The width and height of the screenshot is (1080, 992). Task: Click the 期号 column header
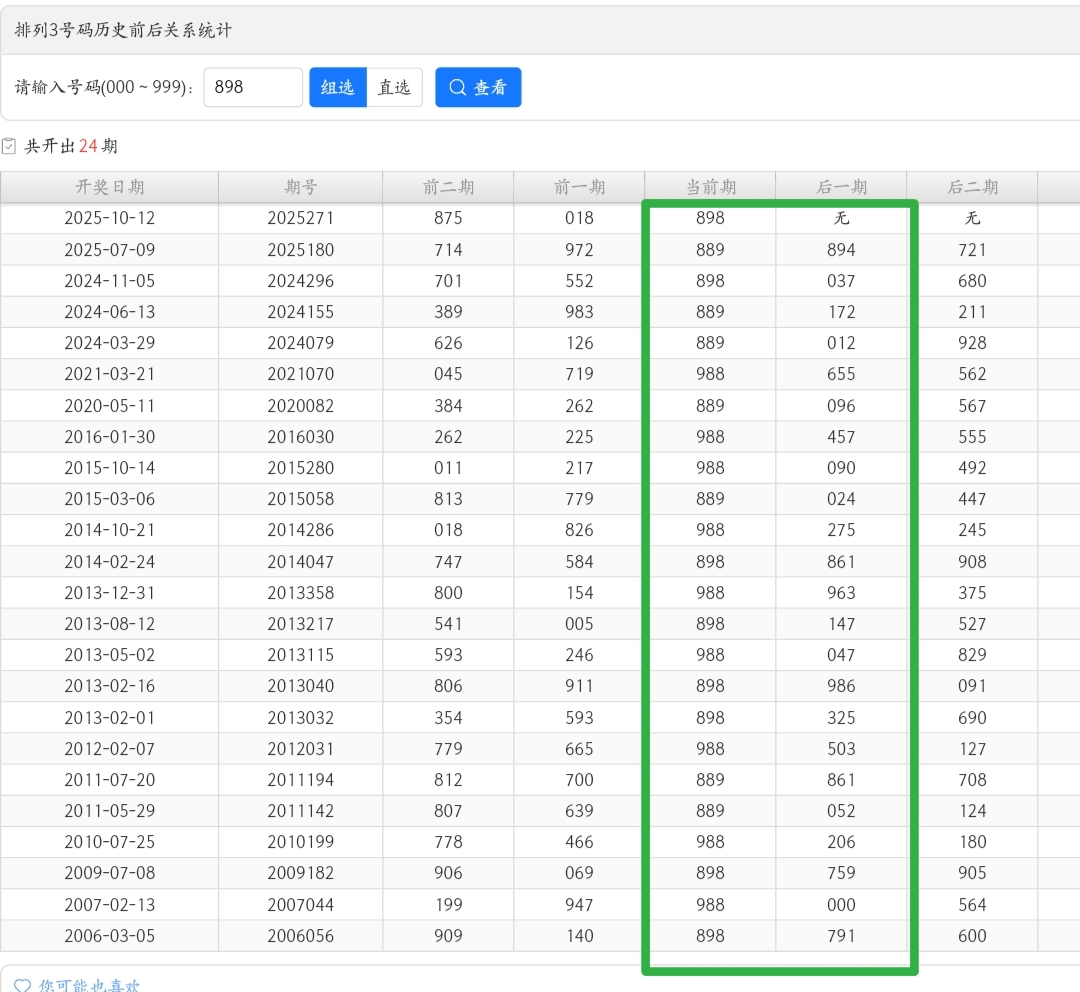click(300, 187)
